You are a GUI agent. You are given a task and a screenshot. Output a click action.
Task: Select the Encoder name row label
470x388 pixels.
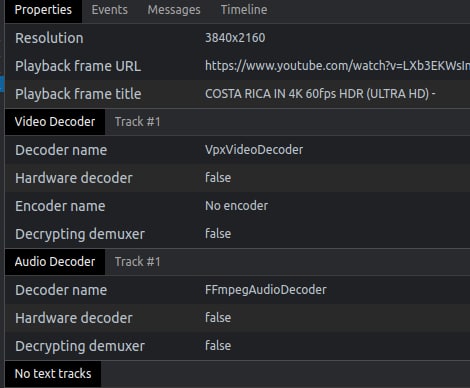click(x=60, y=206)
